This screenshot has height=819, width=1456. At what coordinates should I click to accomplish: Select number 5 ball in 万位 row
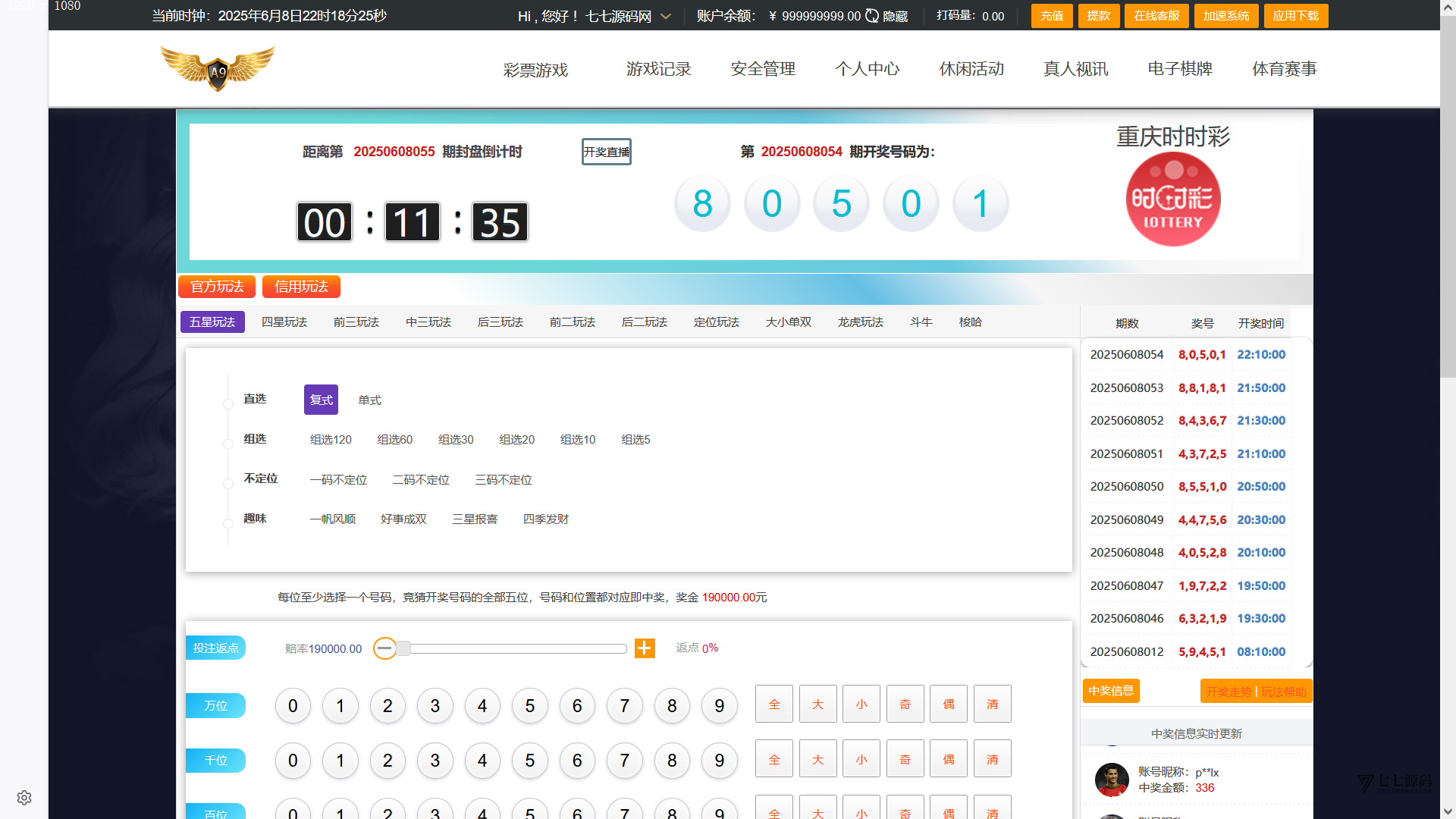tap(529, 706)
